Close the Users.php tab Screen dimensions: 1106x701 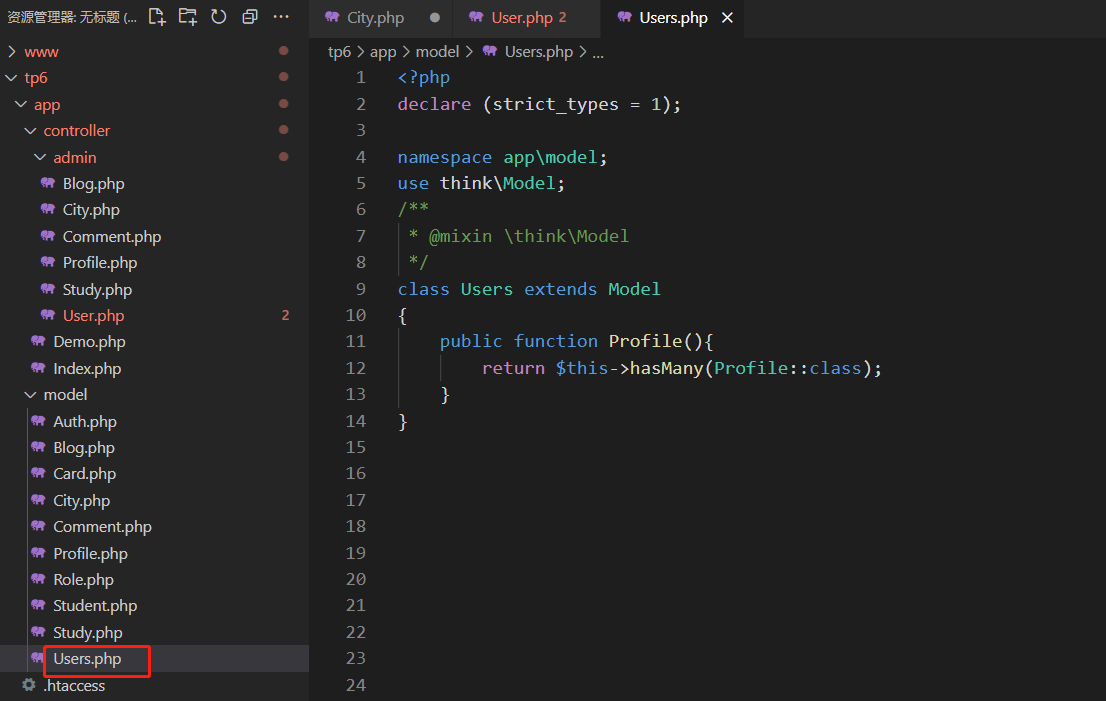tap(727, 18)
